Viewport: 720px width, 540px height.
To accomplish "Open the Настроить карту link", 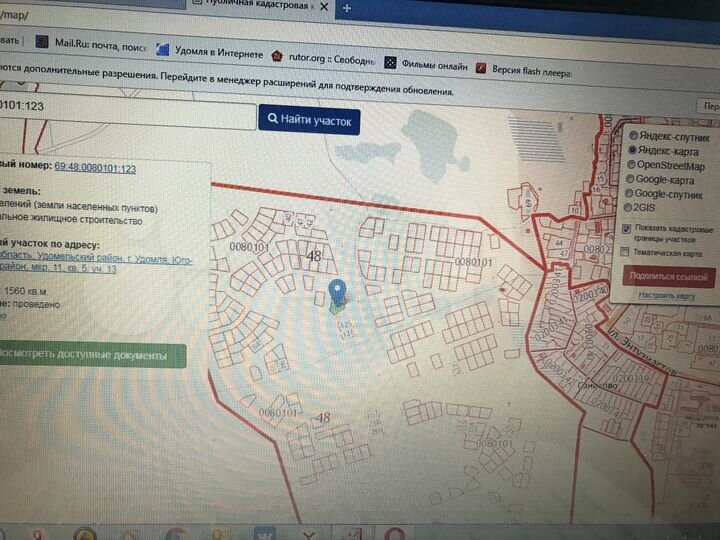I will 667,296.
